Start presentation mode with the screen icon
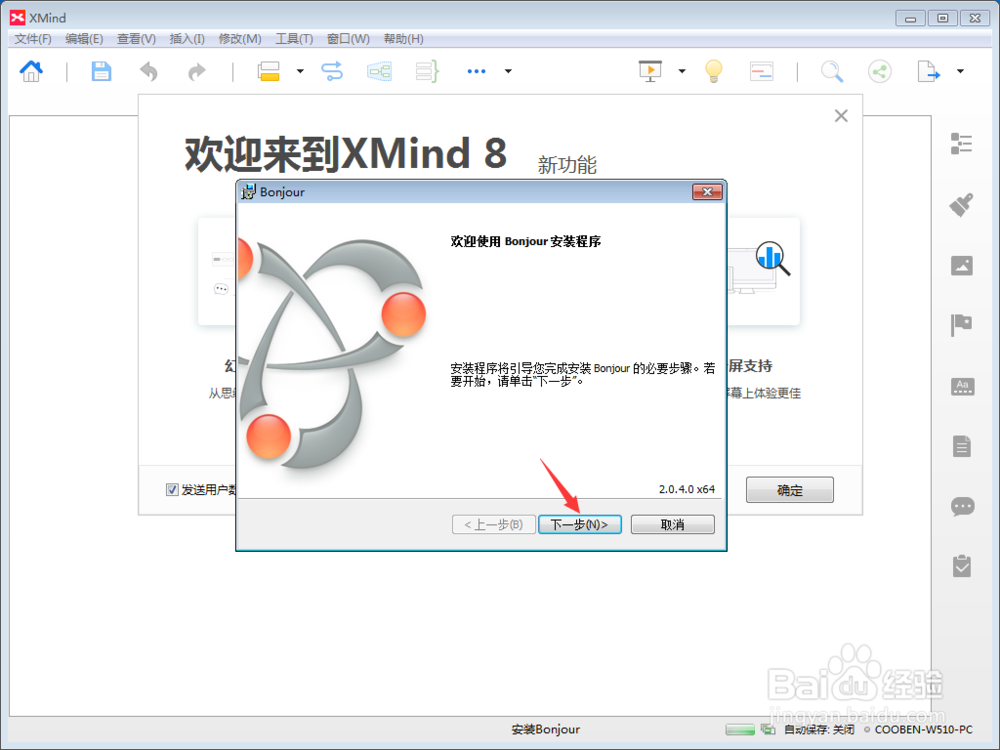1000x750 pixels. coord(650,71)
